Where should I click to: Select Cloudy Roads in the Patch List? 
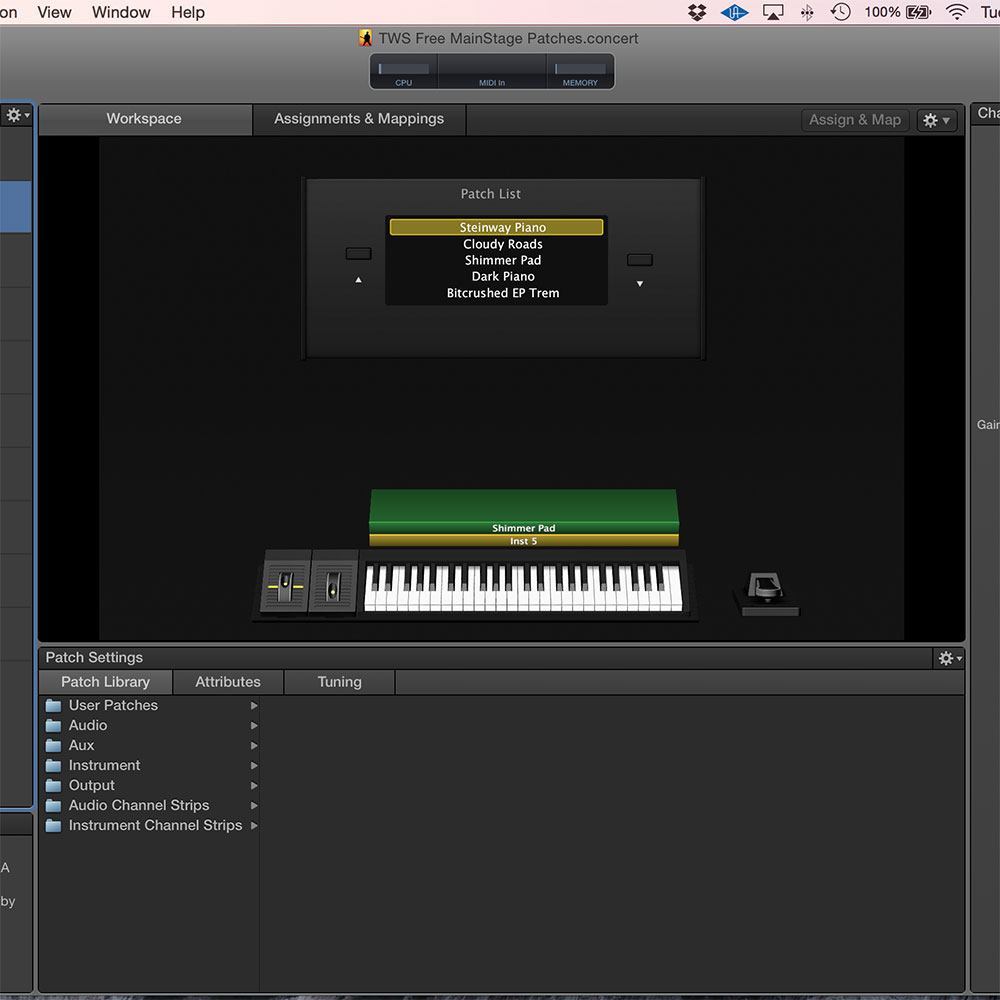(503, 244)
